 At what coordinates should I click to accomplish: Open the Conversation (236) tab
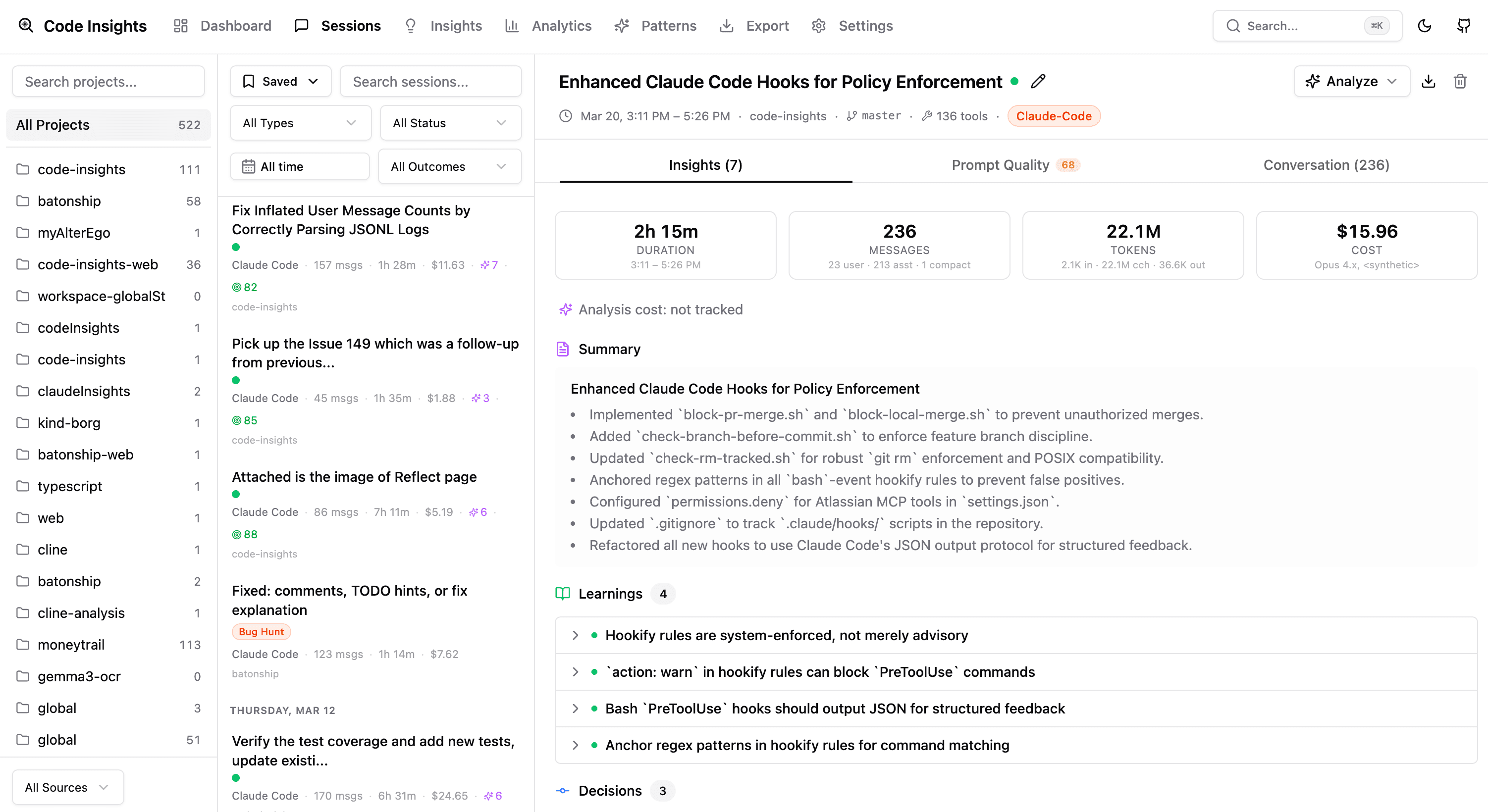click(x=1326, y=164)
